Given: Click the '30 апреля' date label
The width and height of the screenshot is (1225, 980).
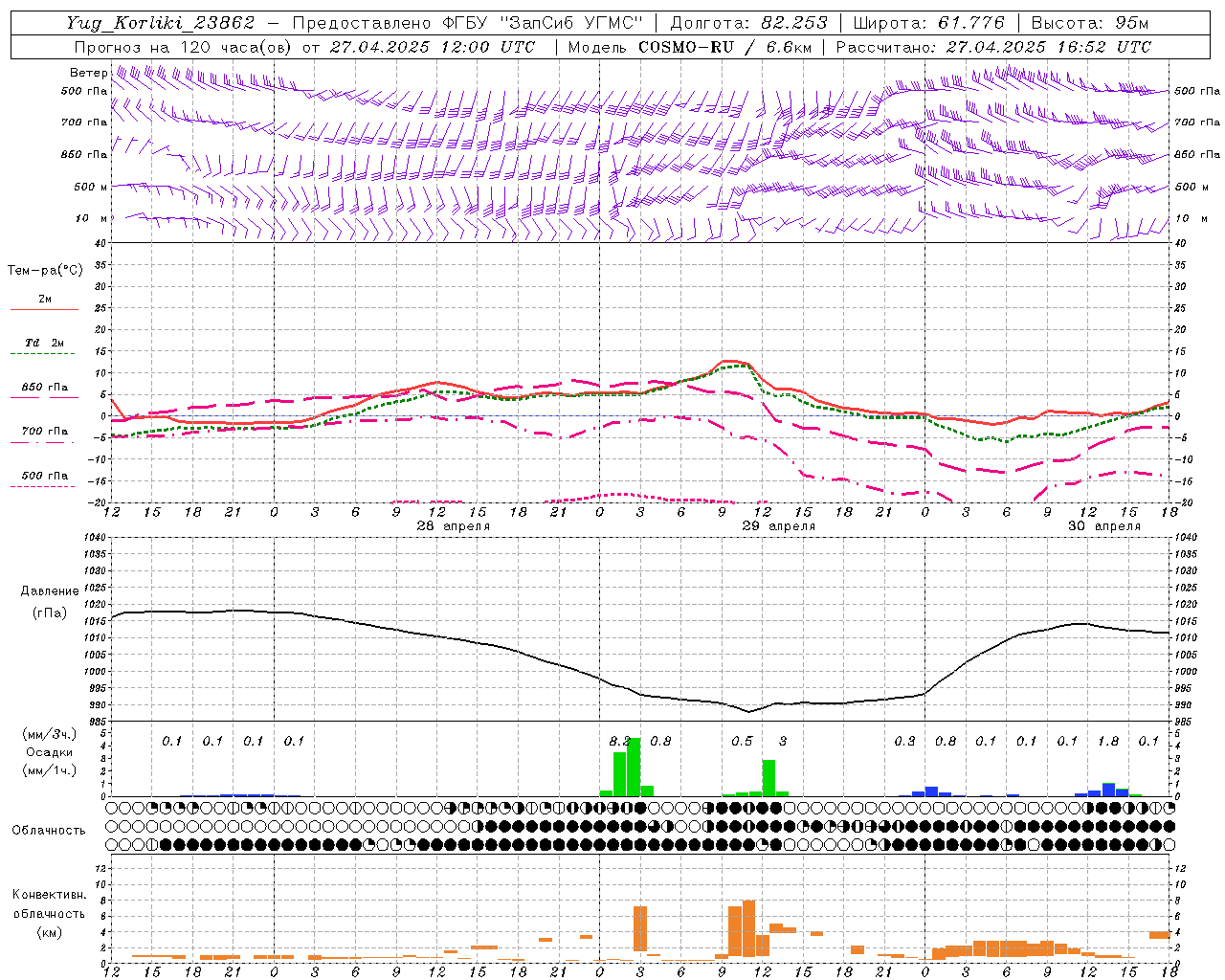Looking at the screenshot, I should pos(1104,526).
